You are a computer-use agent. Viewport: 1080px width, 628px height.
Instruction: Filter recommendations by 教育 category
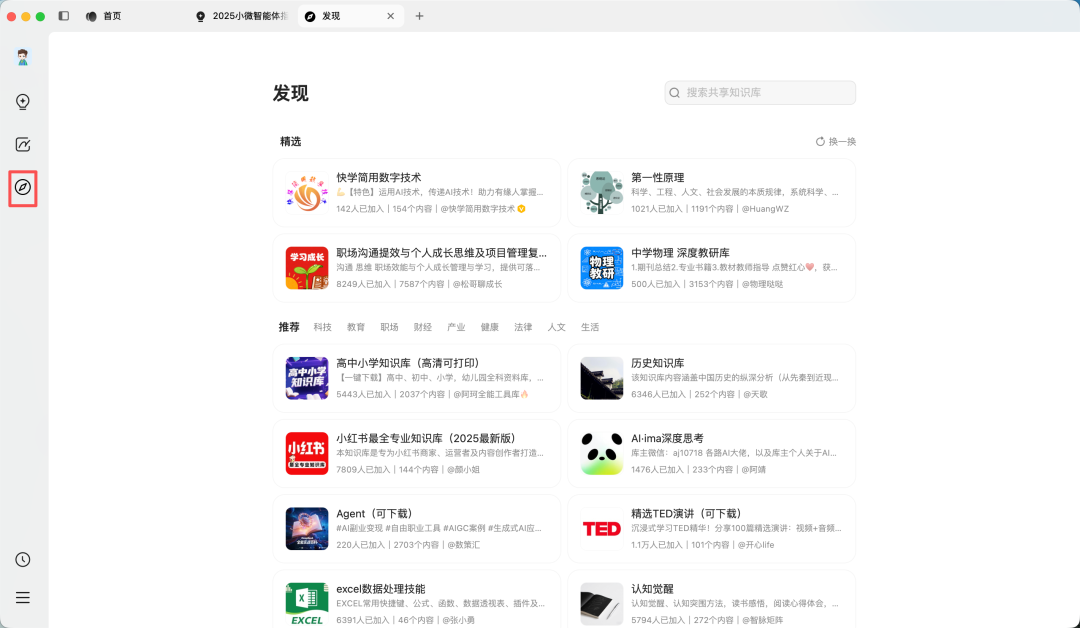click(355, 326)
